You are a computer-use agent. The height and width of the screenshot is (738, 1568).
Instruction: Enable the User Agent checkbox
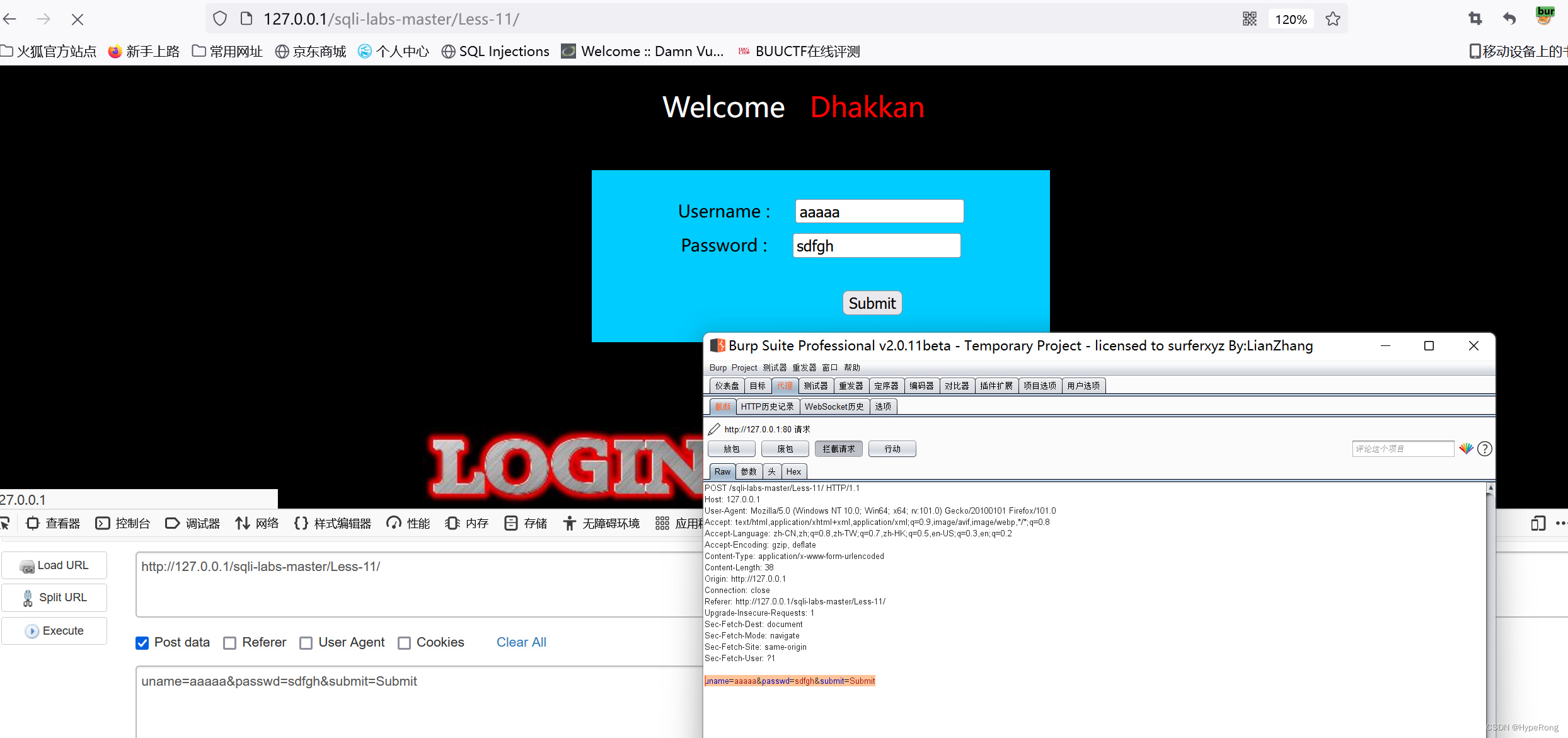click(x=306, y=643)
